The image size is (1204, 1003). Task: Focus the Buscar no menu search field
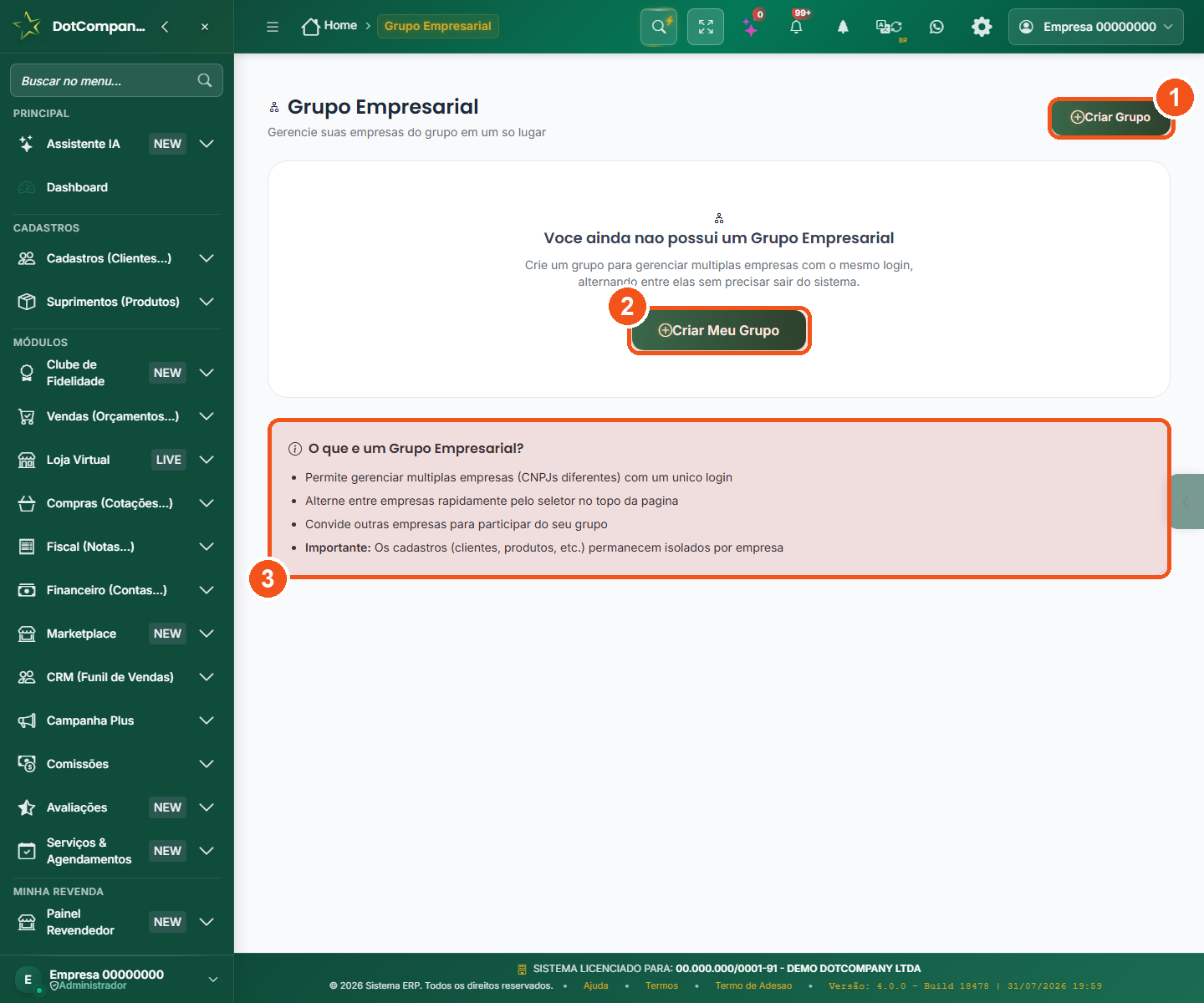coord(116,80)
